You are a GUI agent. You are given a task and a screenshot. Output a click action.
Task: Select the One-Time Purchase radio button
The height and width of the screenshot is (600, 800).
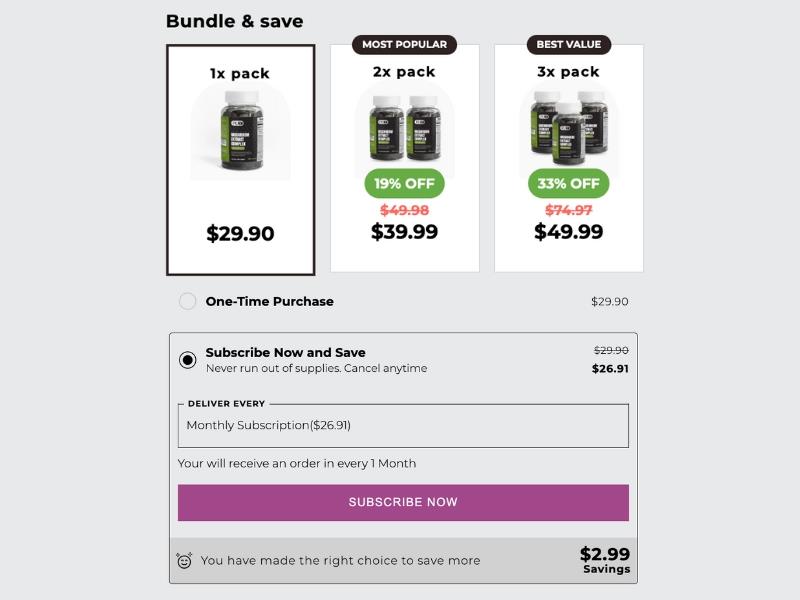[x=187, y=301]
